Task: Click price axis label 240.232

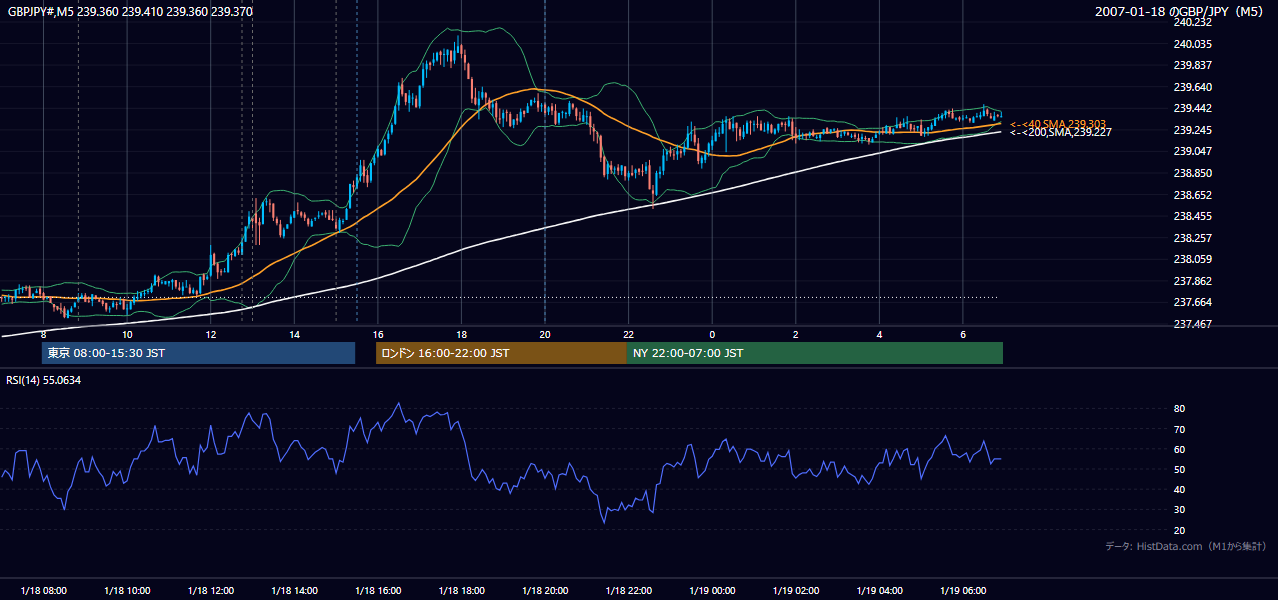Action: [x=1193, y=22]
